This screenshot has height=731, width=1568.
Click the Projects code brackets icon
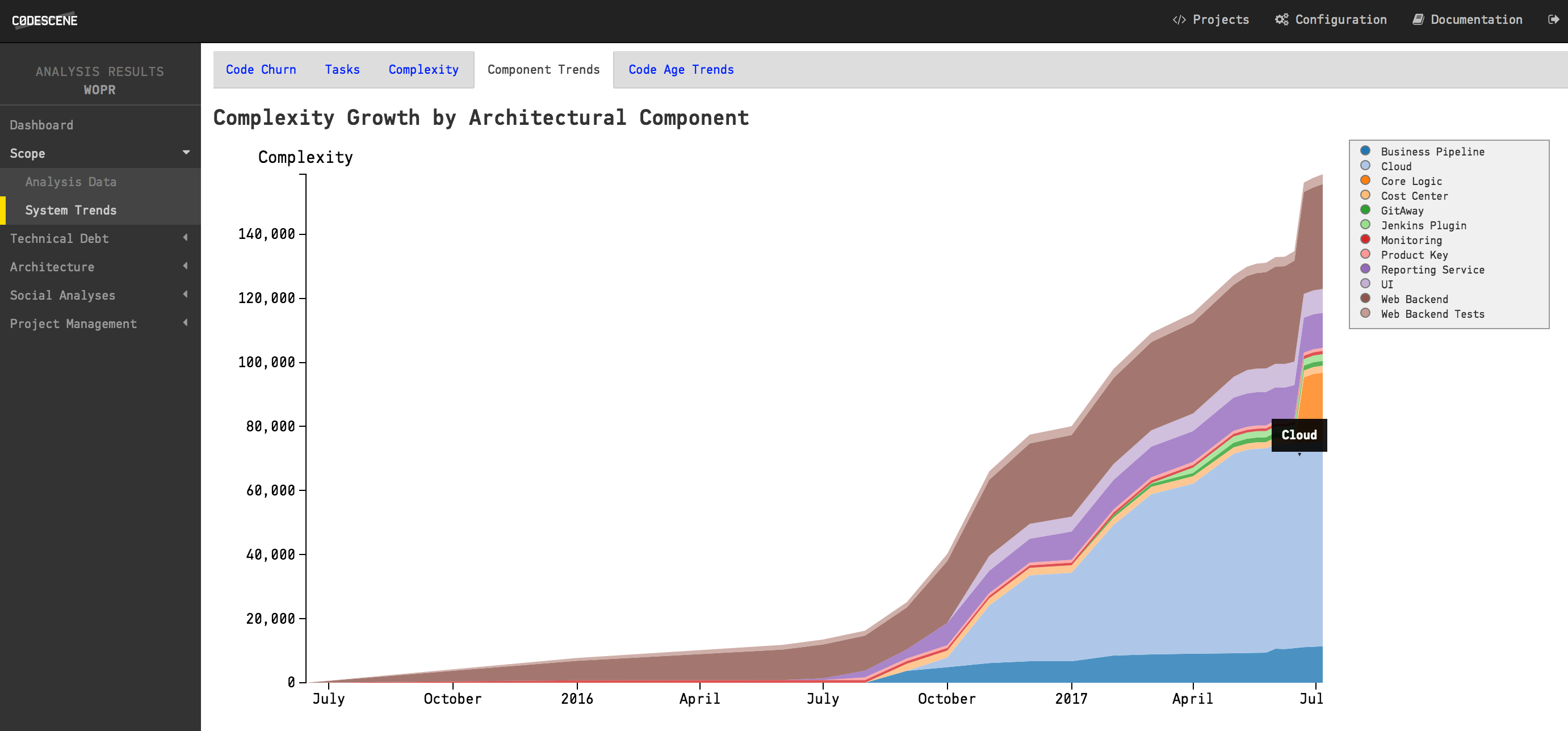1179,19
